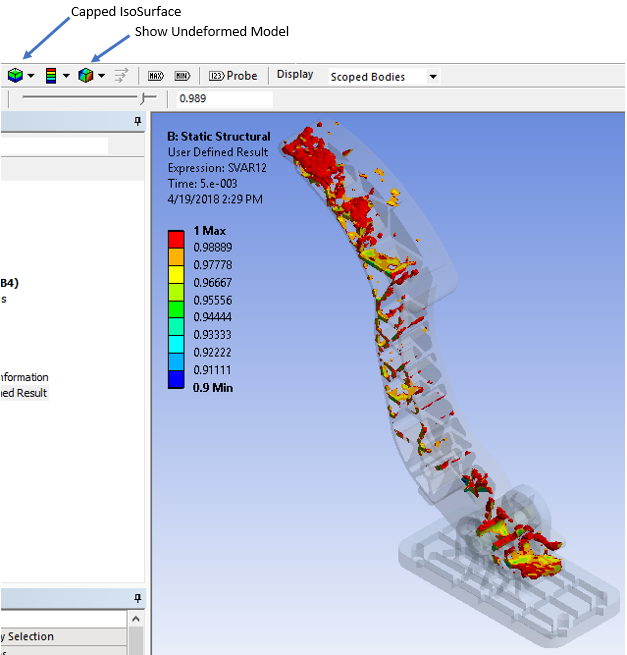Screen dimensions: 627x655
Task: Pin the upper left panel
Action: click(137, 121)
